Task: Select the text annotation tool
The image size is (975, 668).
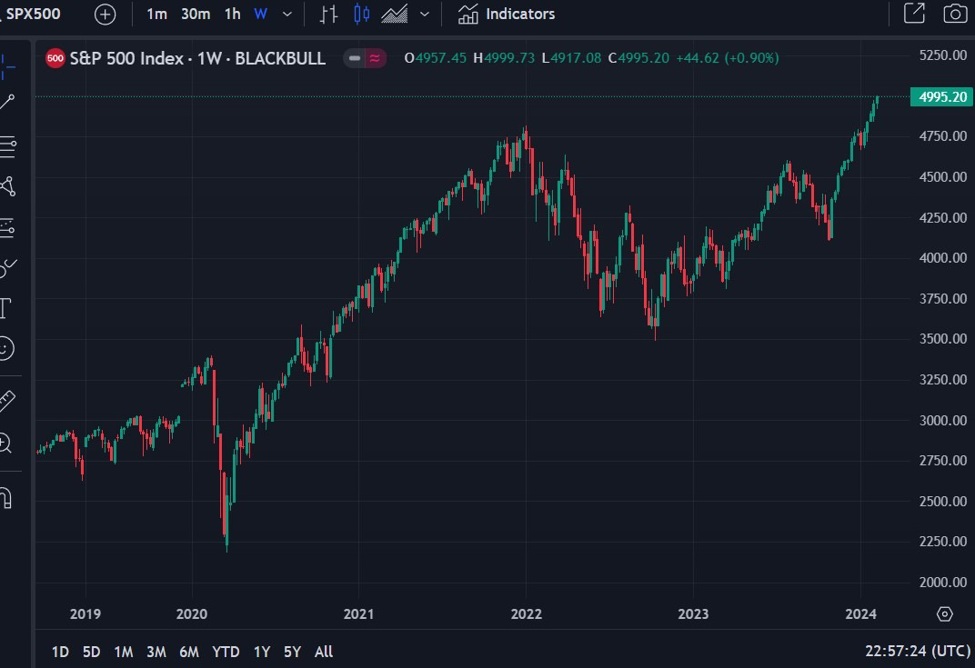Action: [5, 307]
